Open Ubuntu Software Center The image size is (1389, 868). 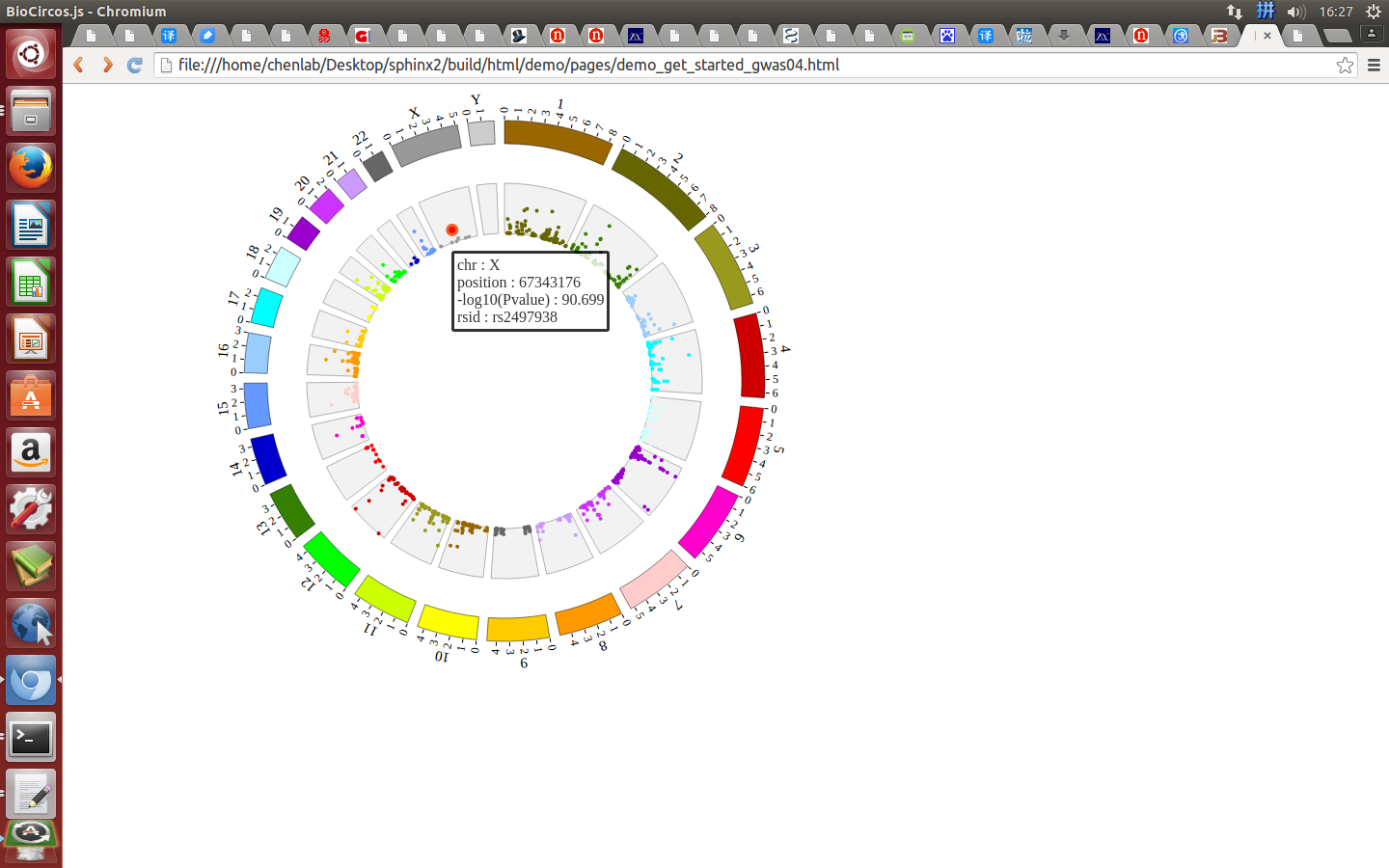pyautogui.click(x=31, y=395)
